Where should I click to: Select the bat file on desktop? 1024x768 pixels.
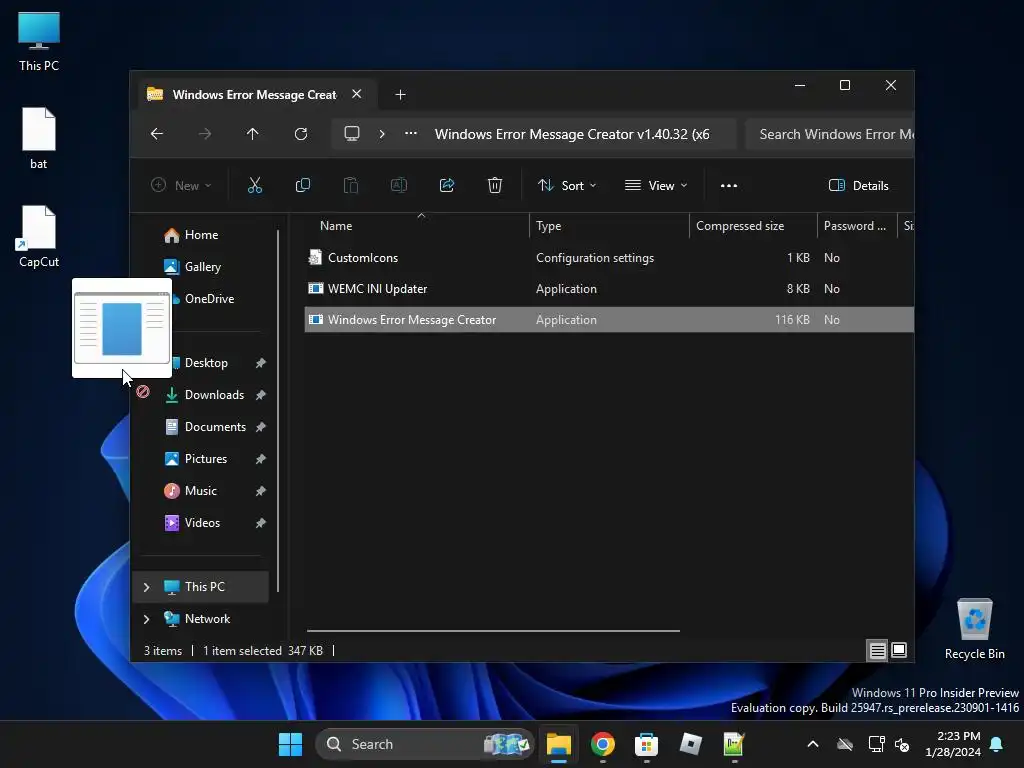(x=39, y=138)
